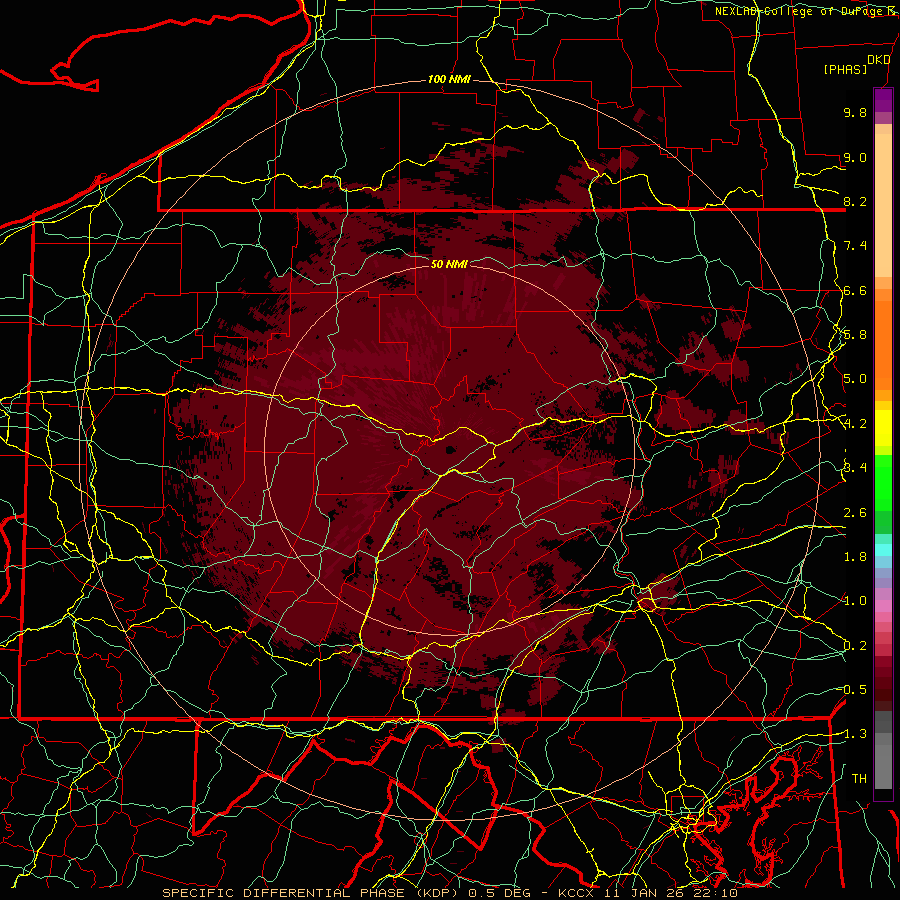This screenshot has width=900, height=900.
Task: Click the -1.3 legend value
Action: coord(855,734)
